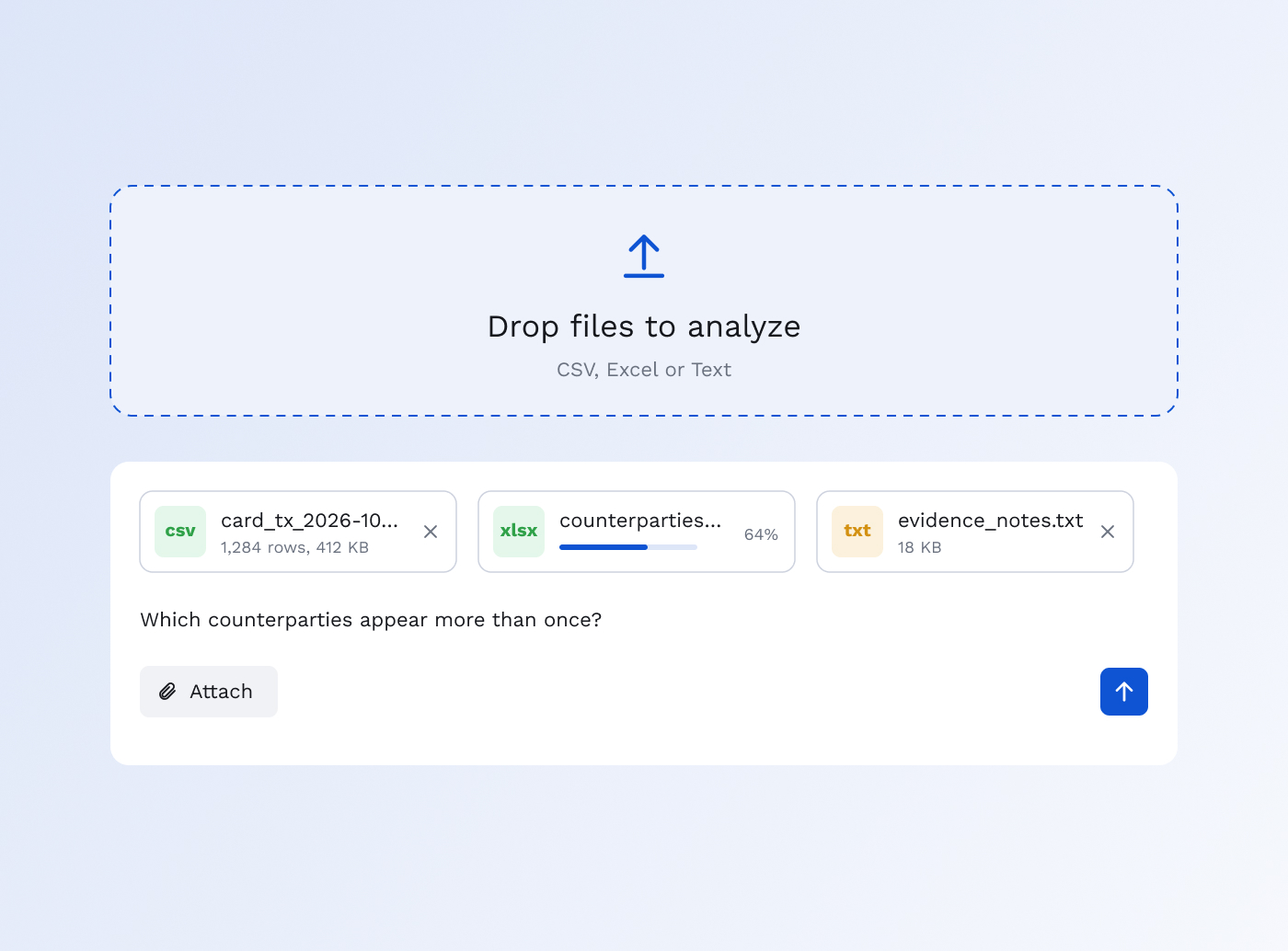Click the csv file type badge
The height and width of the screenshot is (951, 1288).
180,532
